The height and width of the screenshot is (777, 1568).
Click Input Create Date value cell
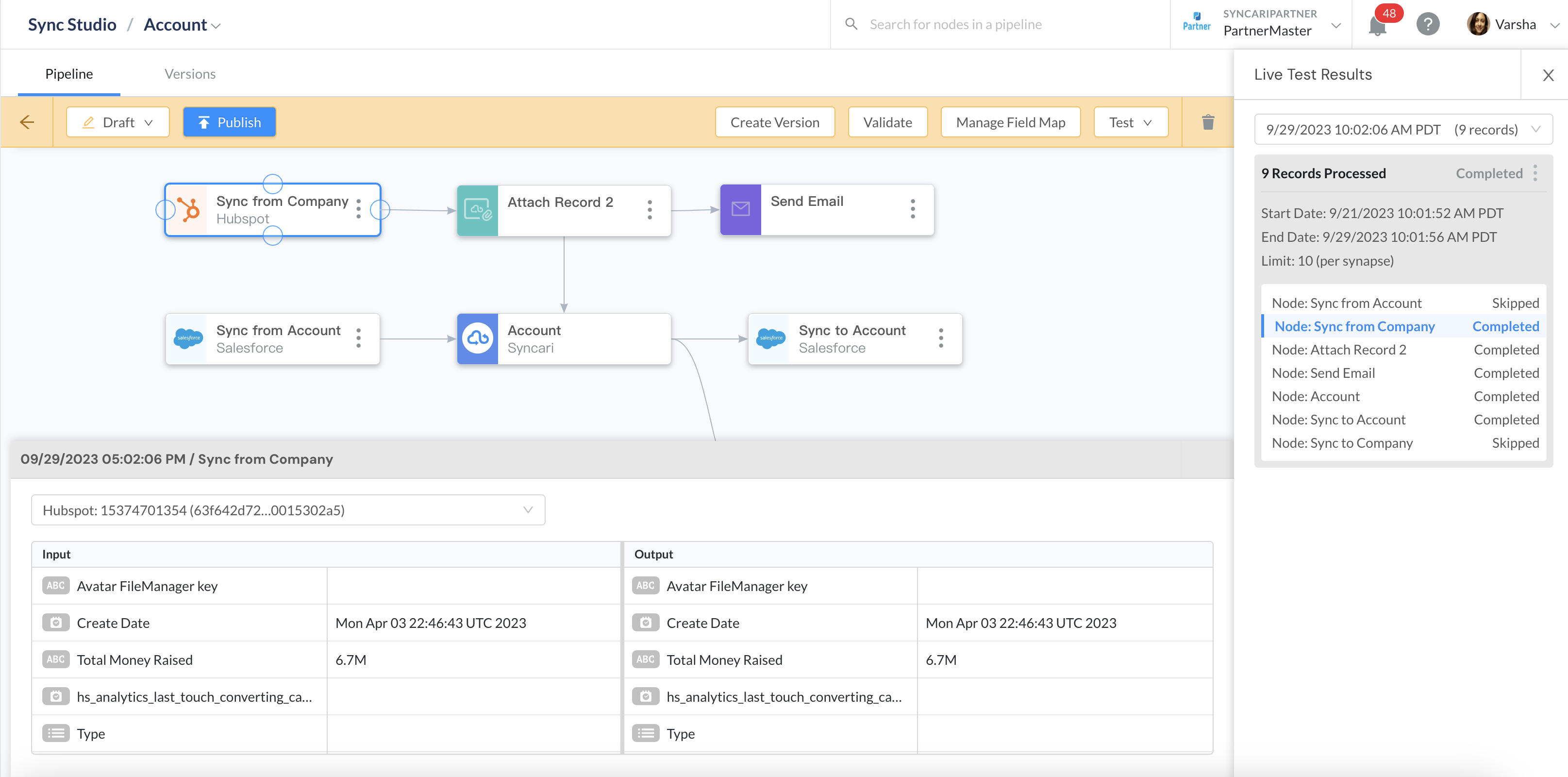[474, 623]
